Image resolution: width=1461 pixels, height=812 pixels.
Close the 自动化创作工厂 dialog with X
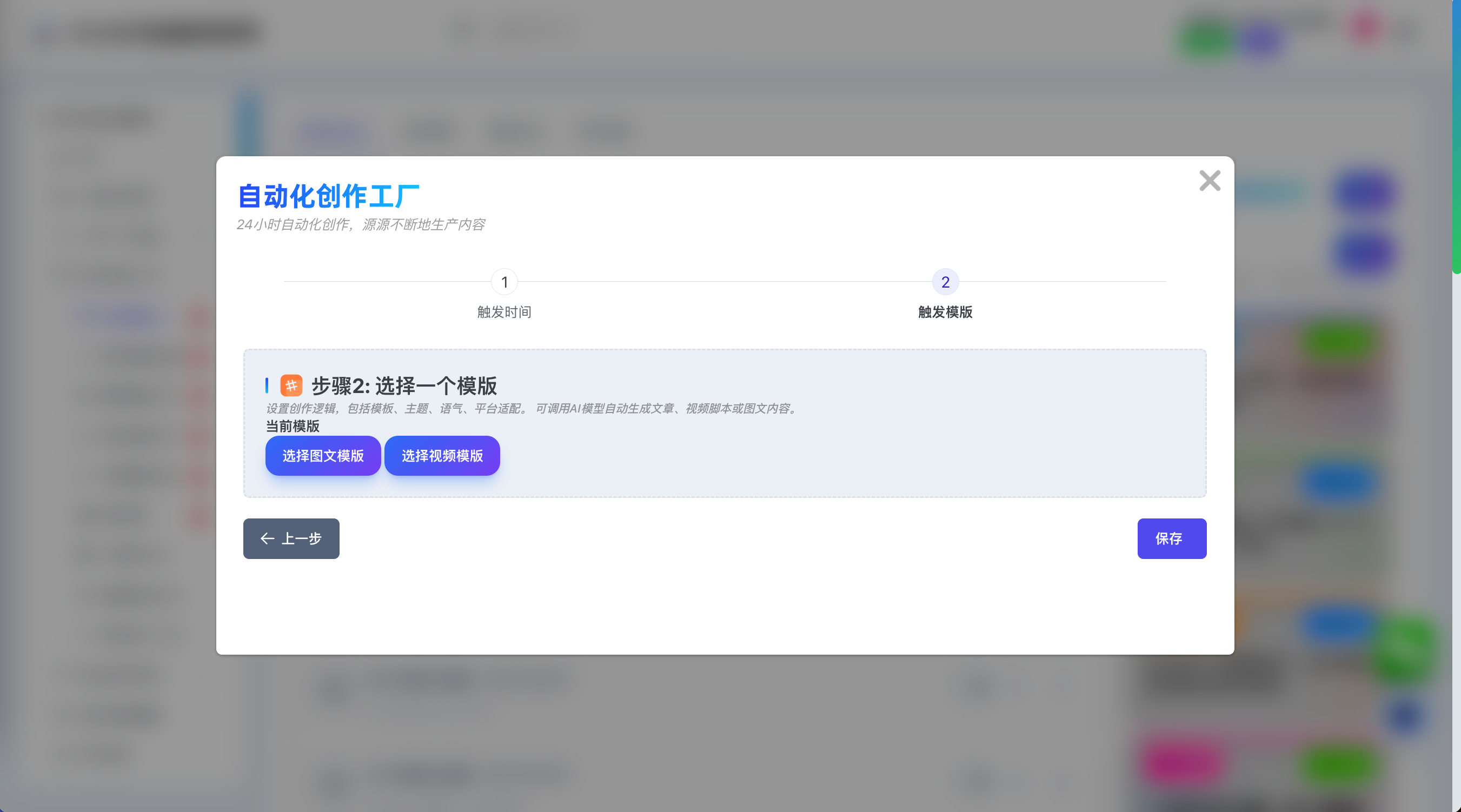pos(1209,181)
